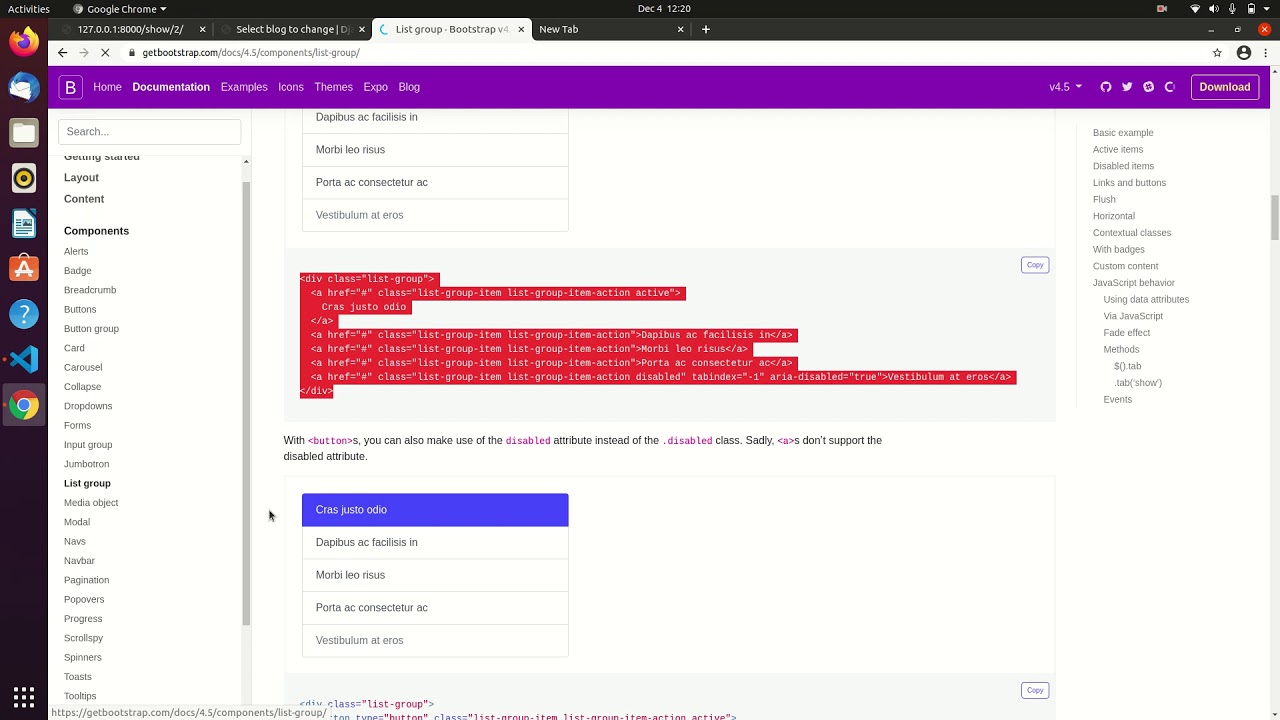The width and height of the screenshot is (1280, 720).
Task: Open the v4.5 version dropdown
Action: tap(1065, 87)
